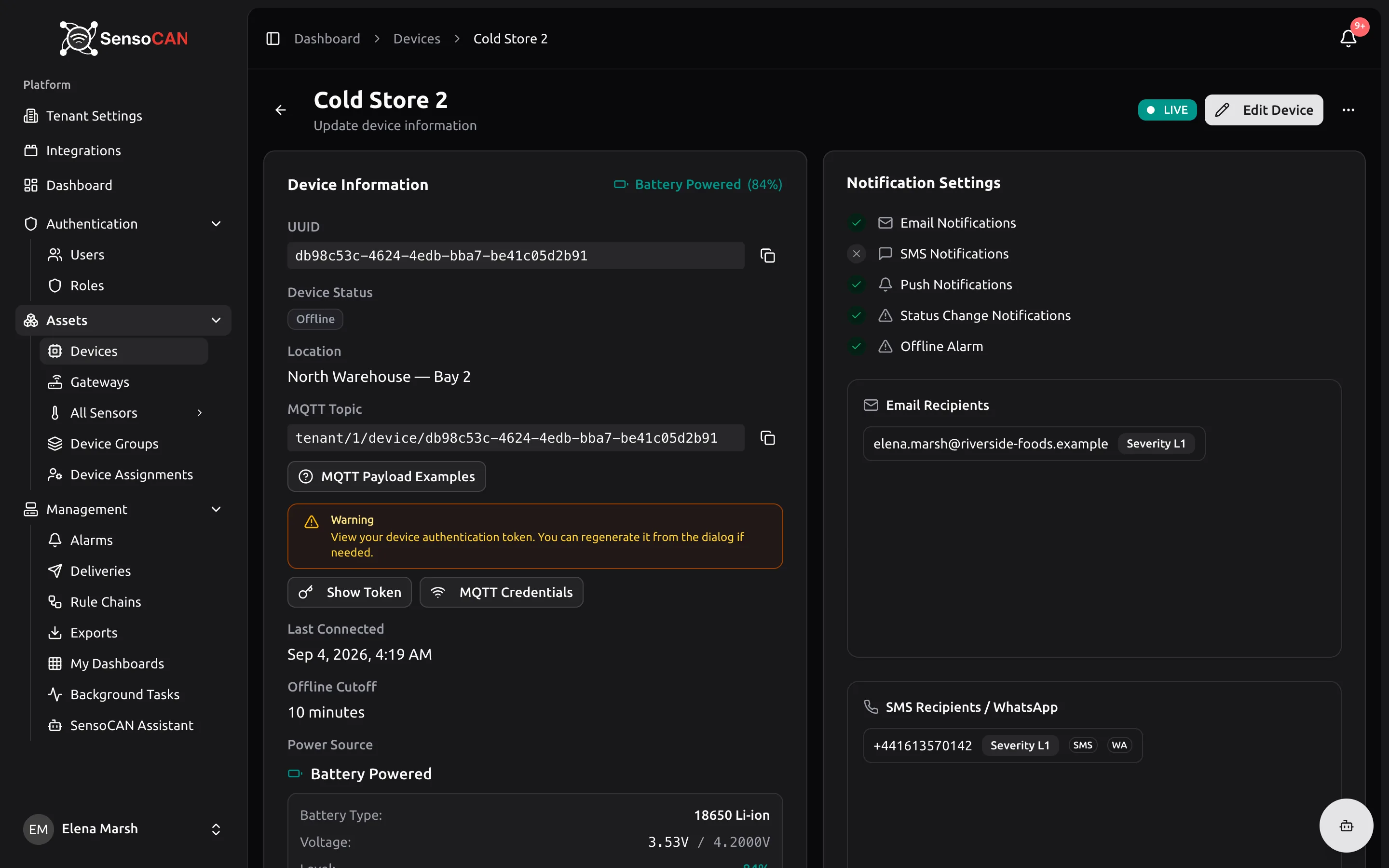Click the Battery Powered (84%) indicator
The width and height of the screenshot is (1389, 868).
[x=697, y=184]
